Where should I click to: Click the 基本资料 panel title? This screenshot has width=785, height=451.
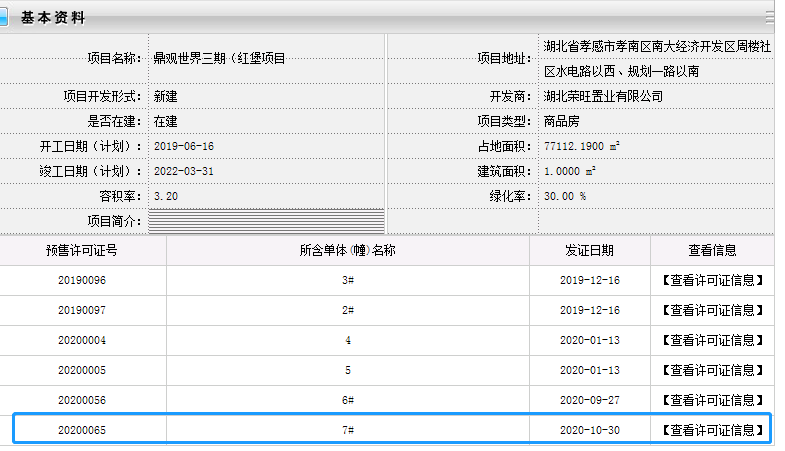tap(53, 18)
